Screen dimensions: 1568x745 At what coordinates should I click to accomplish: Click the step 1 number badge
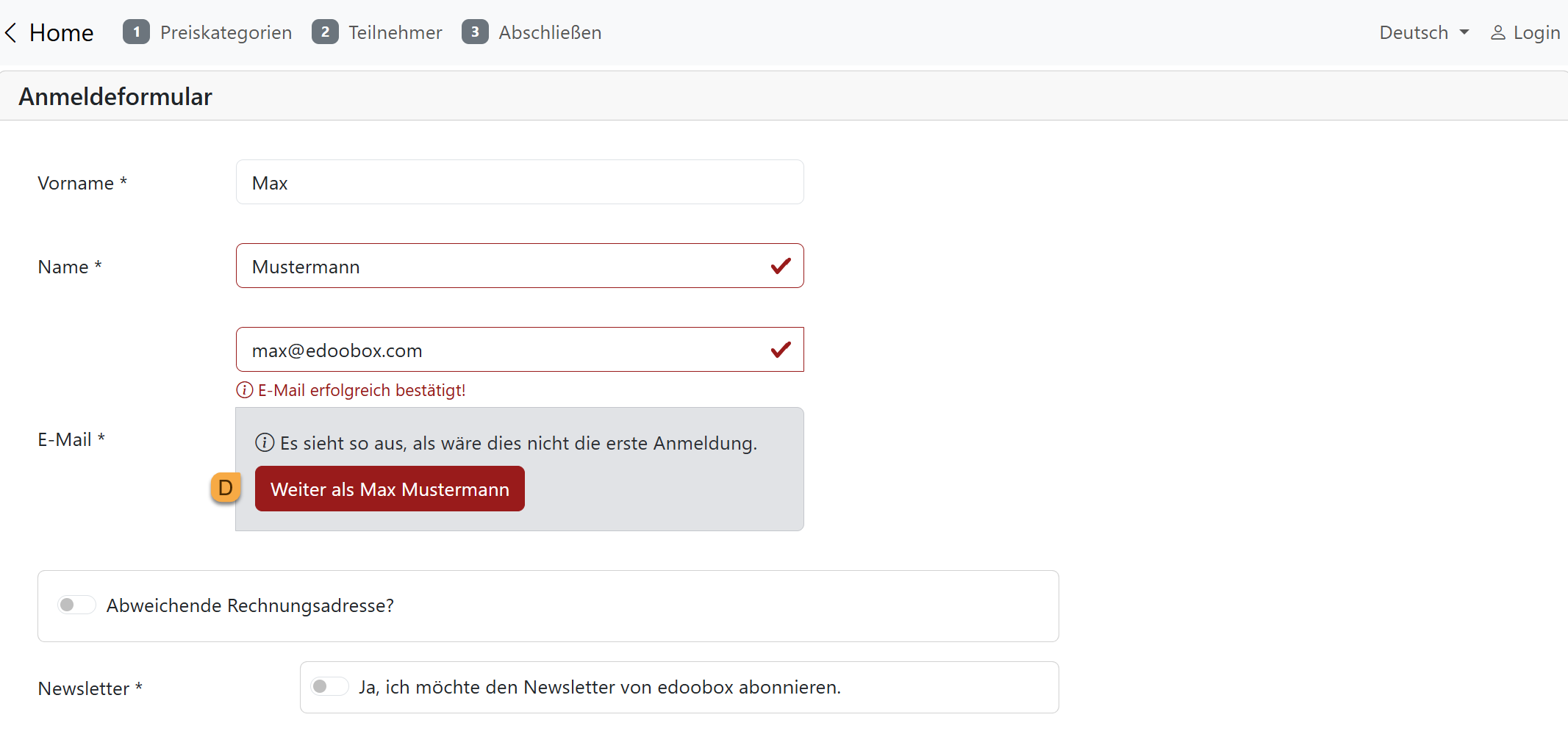[136, 32]
